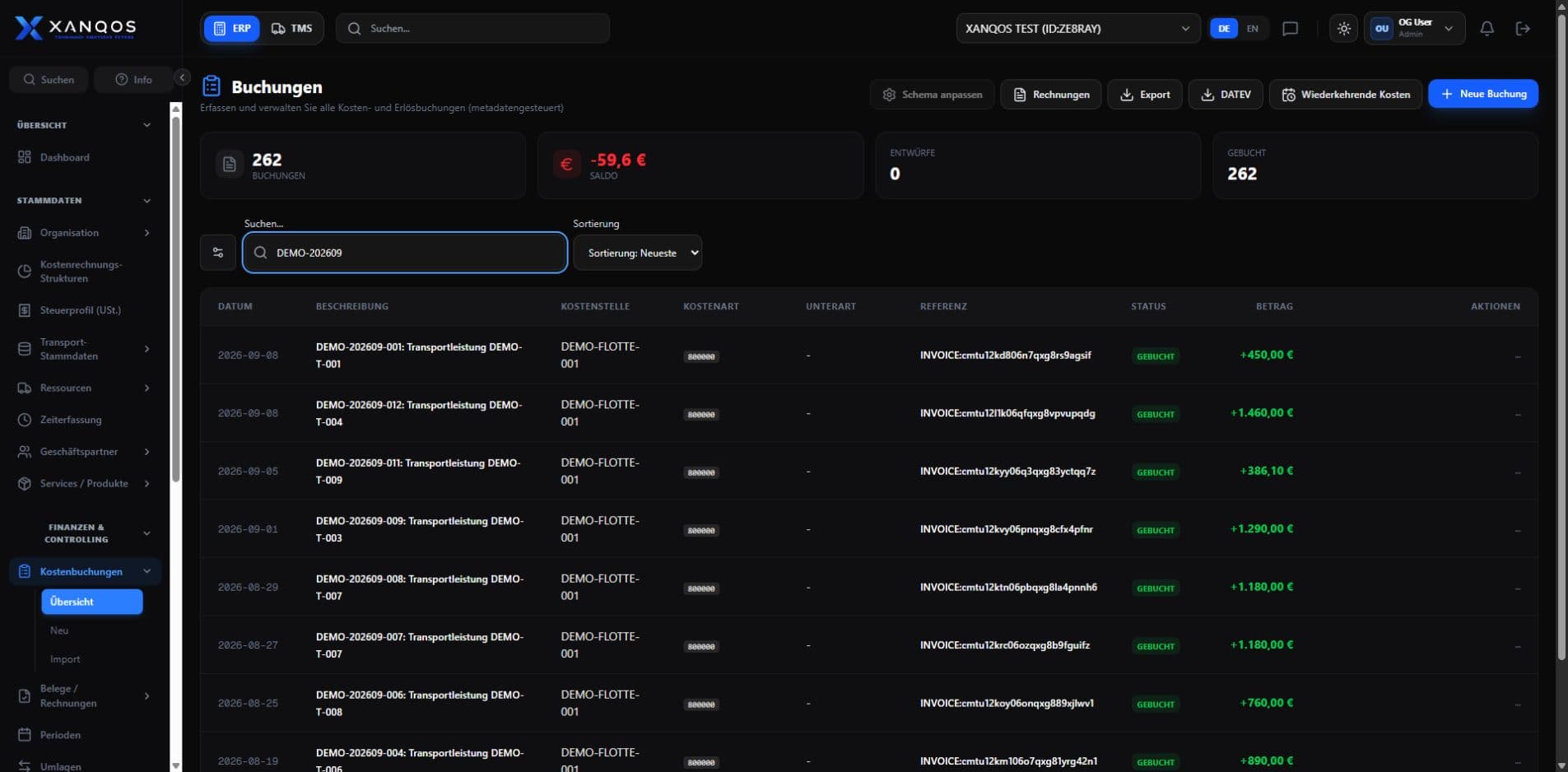Viewport: 1568px width, 772px height.
Task: Click the XANQOS logo
Action: (x=76, y=28)
